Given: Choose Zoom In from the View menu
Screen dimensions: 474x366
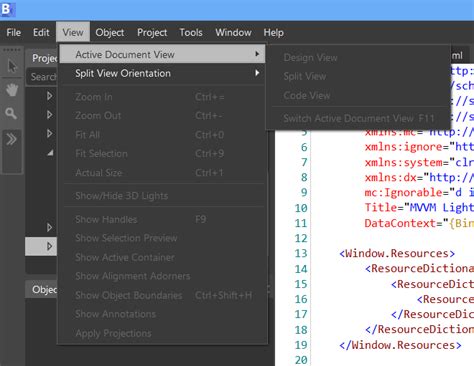Looking at the screenshot, I should coord(162,97).
